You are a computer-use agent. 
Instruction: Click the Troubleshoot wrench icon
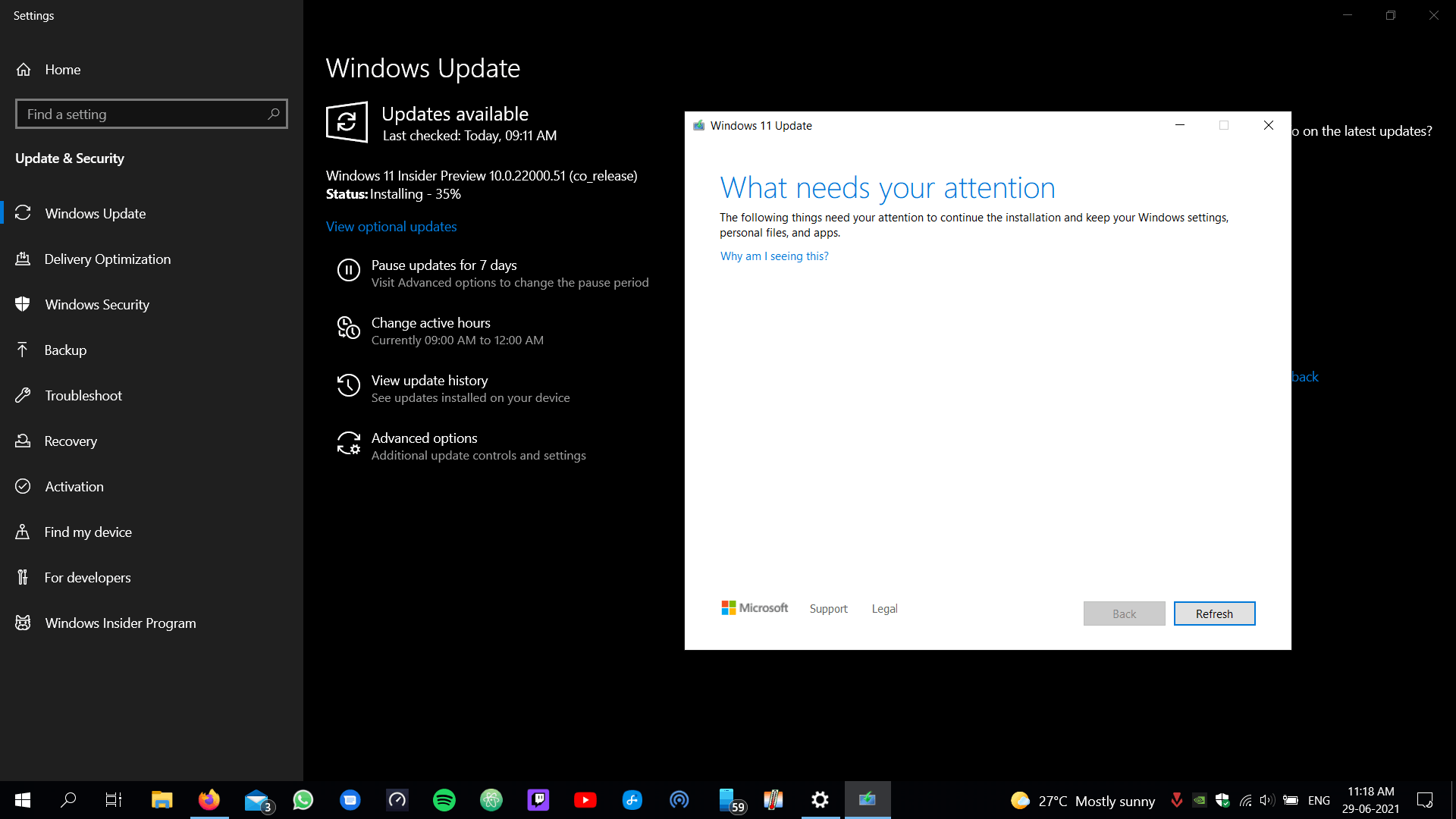coord(23,395)
